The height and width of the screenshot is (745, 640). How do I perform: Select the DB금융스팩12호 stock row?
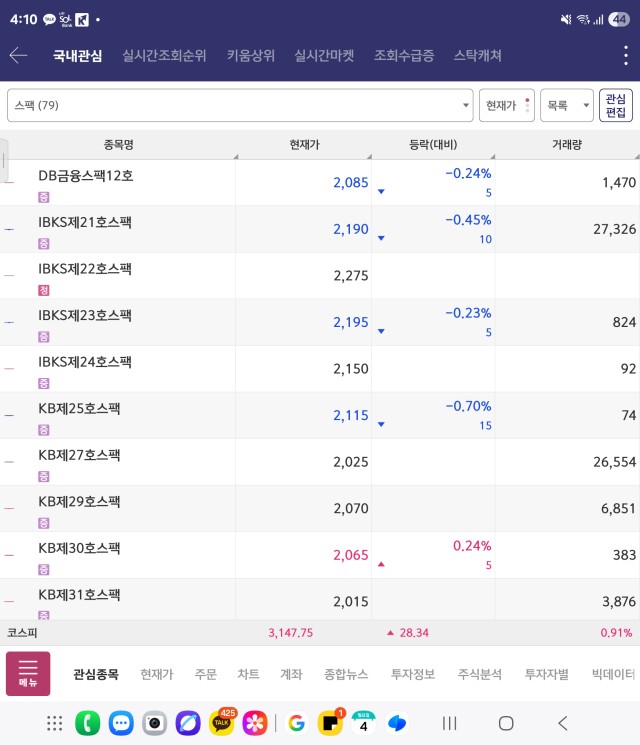tap(320, 183)
